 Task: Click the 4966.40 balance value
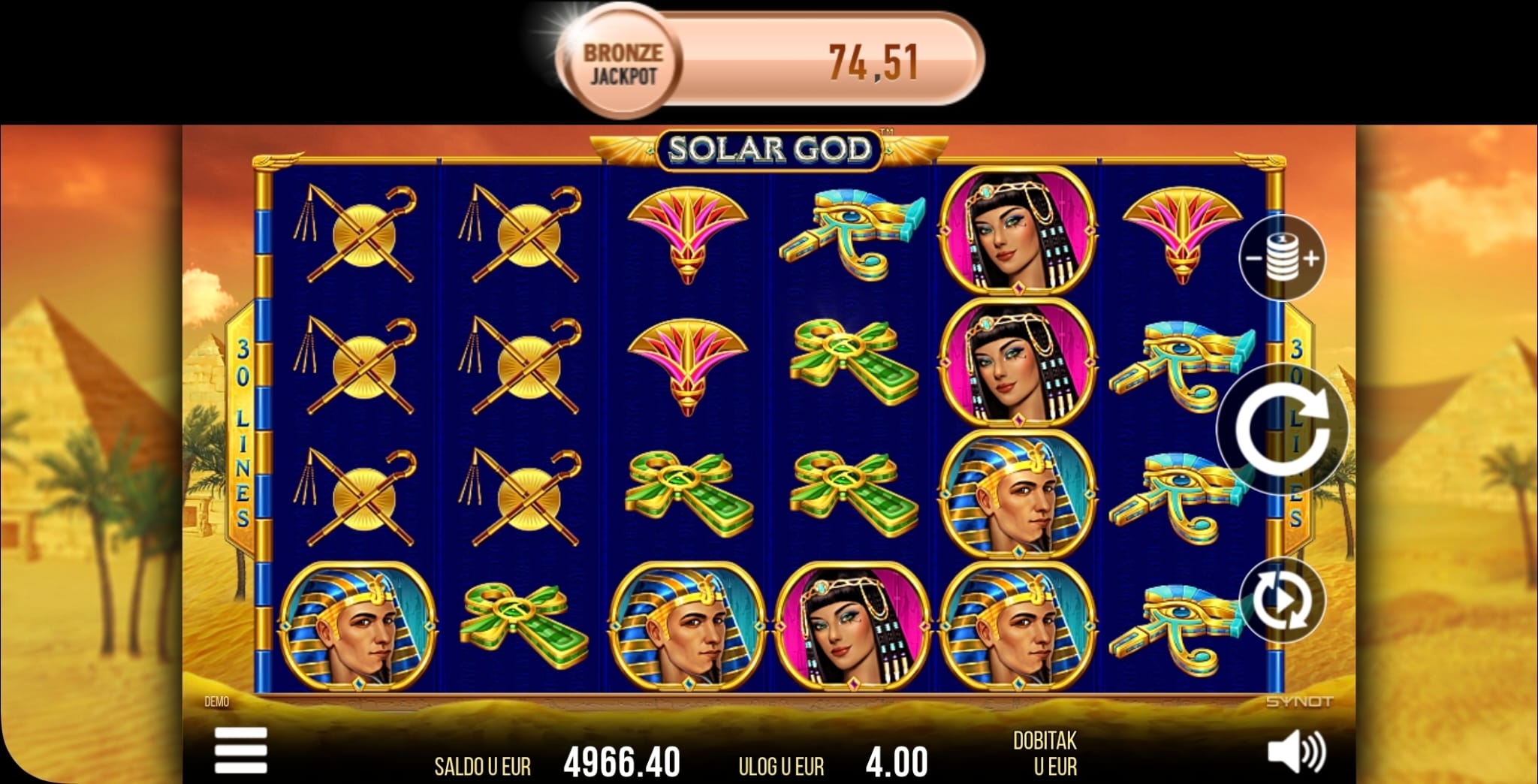[x=622, y=763]
